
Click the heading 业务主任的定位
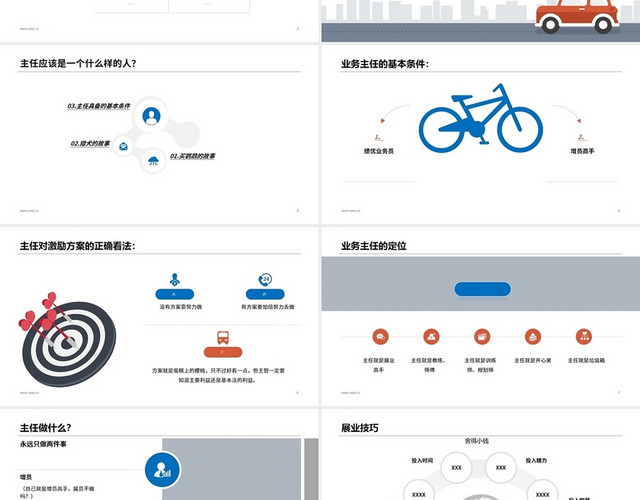coord(373,246)
